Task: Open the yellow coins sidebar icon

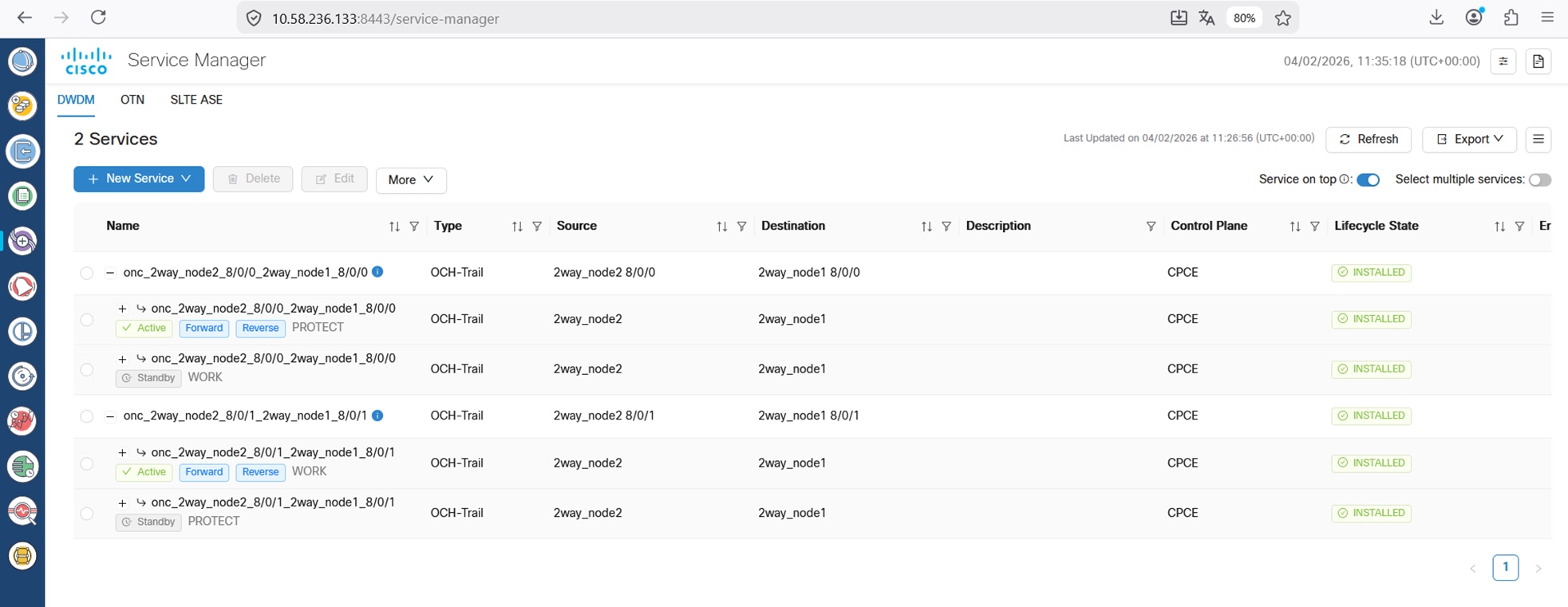Action: 22,105
